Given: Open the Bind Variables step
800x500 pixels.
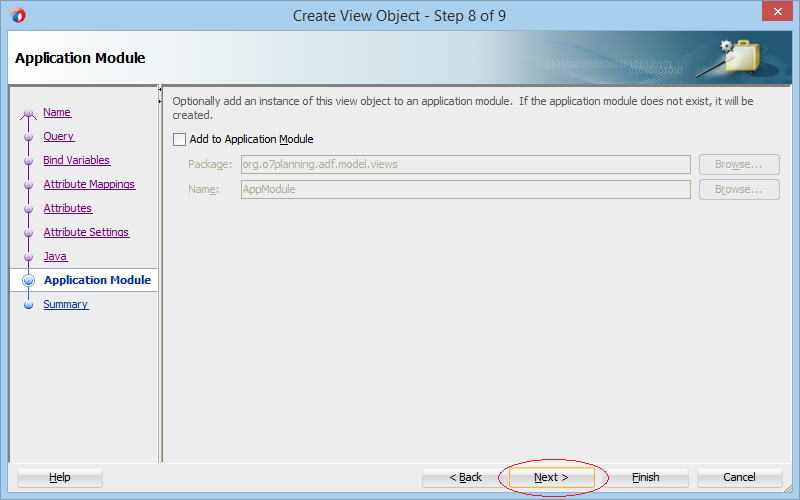Looking at the screenshot, I should pyautogui.click(x=77, y=160).
